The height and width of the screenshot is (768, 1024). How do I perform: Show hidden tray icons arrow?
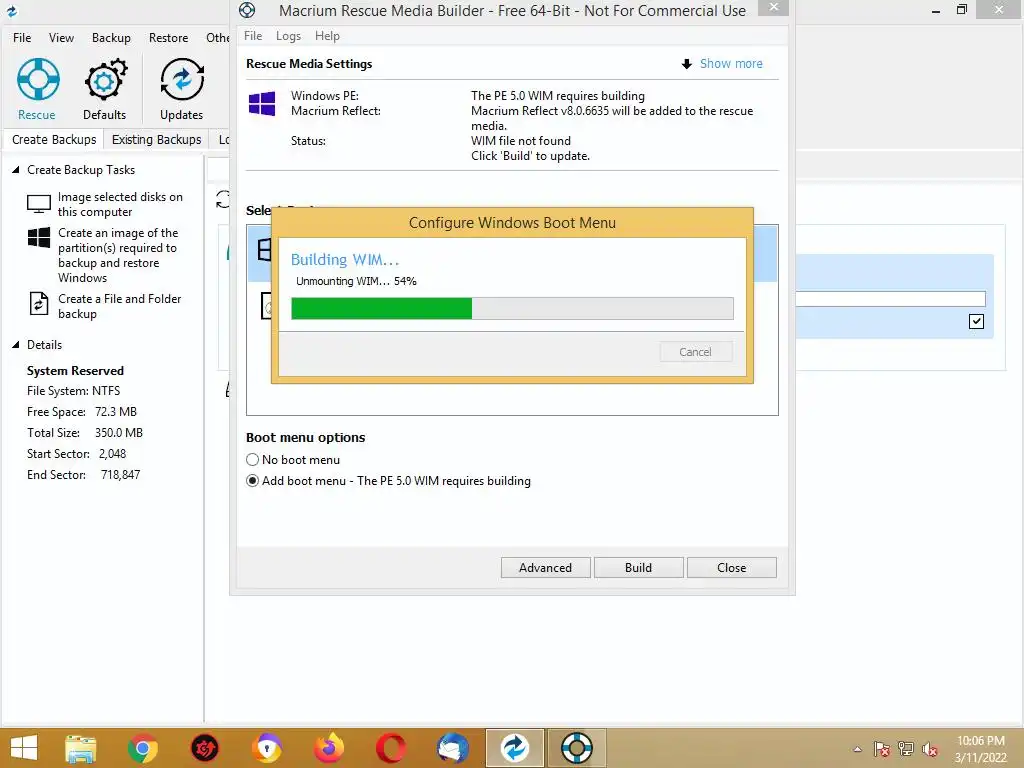tap(857, 749)
